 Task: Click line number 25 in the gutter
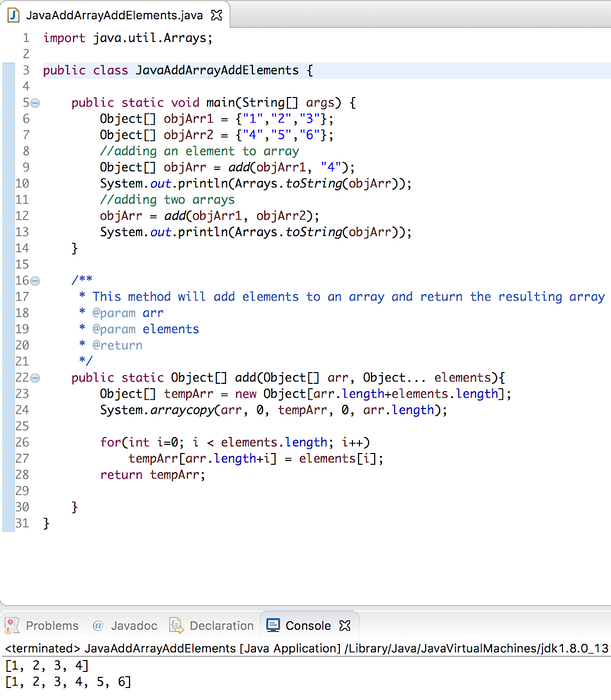pyautogui.click(x=22, y=426)
